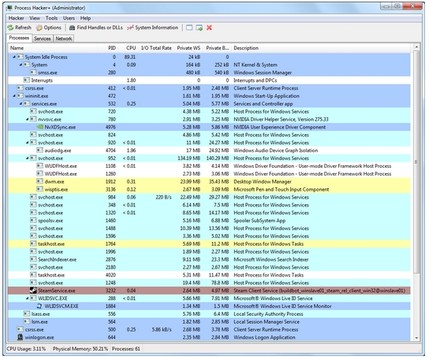Sort by the CPU column header

tap(128, 48)
